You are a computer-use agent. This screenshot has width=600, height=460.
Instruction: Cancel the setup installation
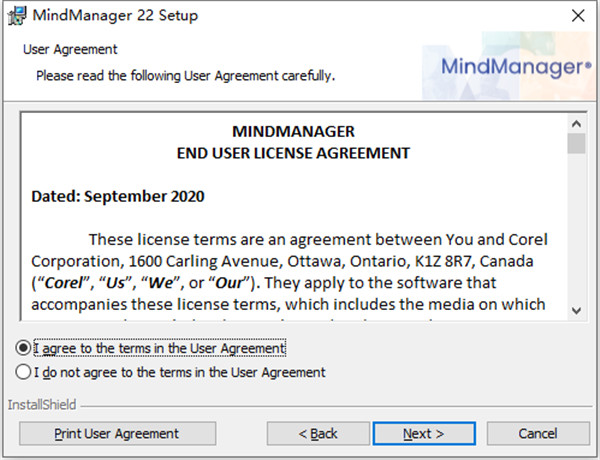pos(538,434)
